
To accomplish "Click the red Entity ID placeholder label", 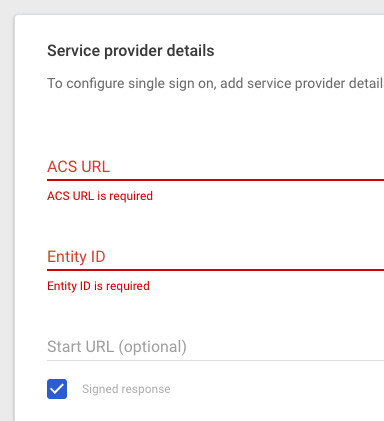I will click(76, 257).
